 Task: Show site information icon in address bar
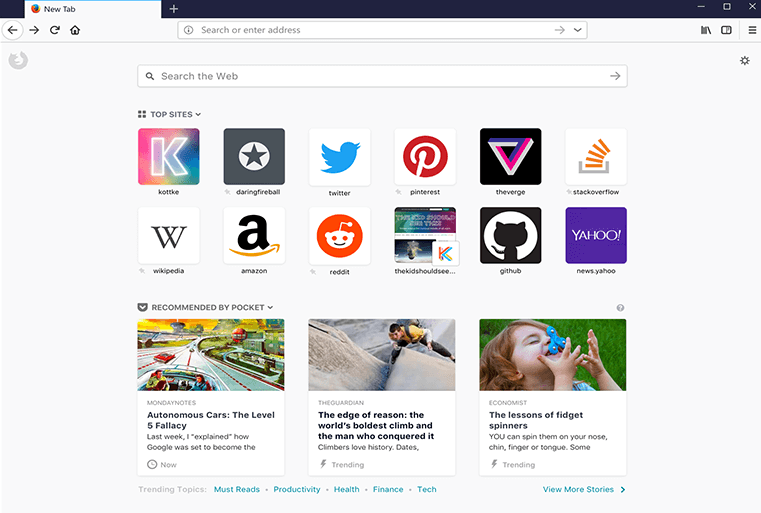coord(188,30)
